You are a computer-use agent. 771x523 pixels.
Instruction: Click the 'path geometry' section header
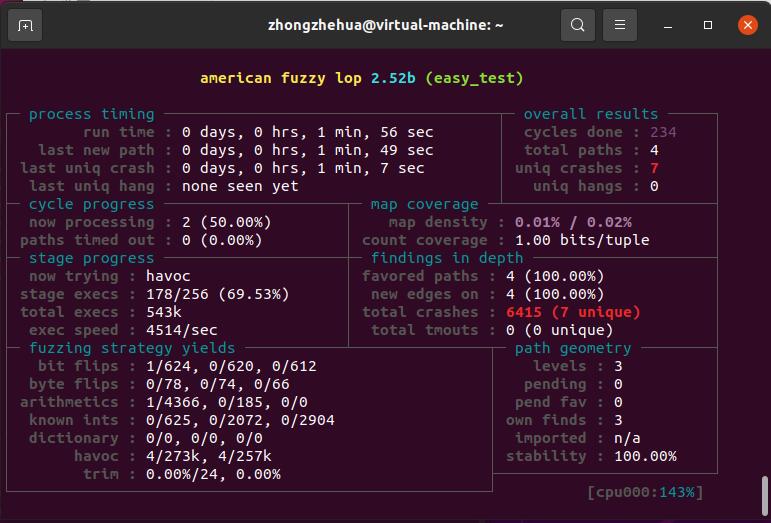point(573,348)
